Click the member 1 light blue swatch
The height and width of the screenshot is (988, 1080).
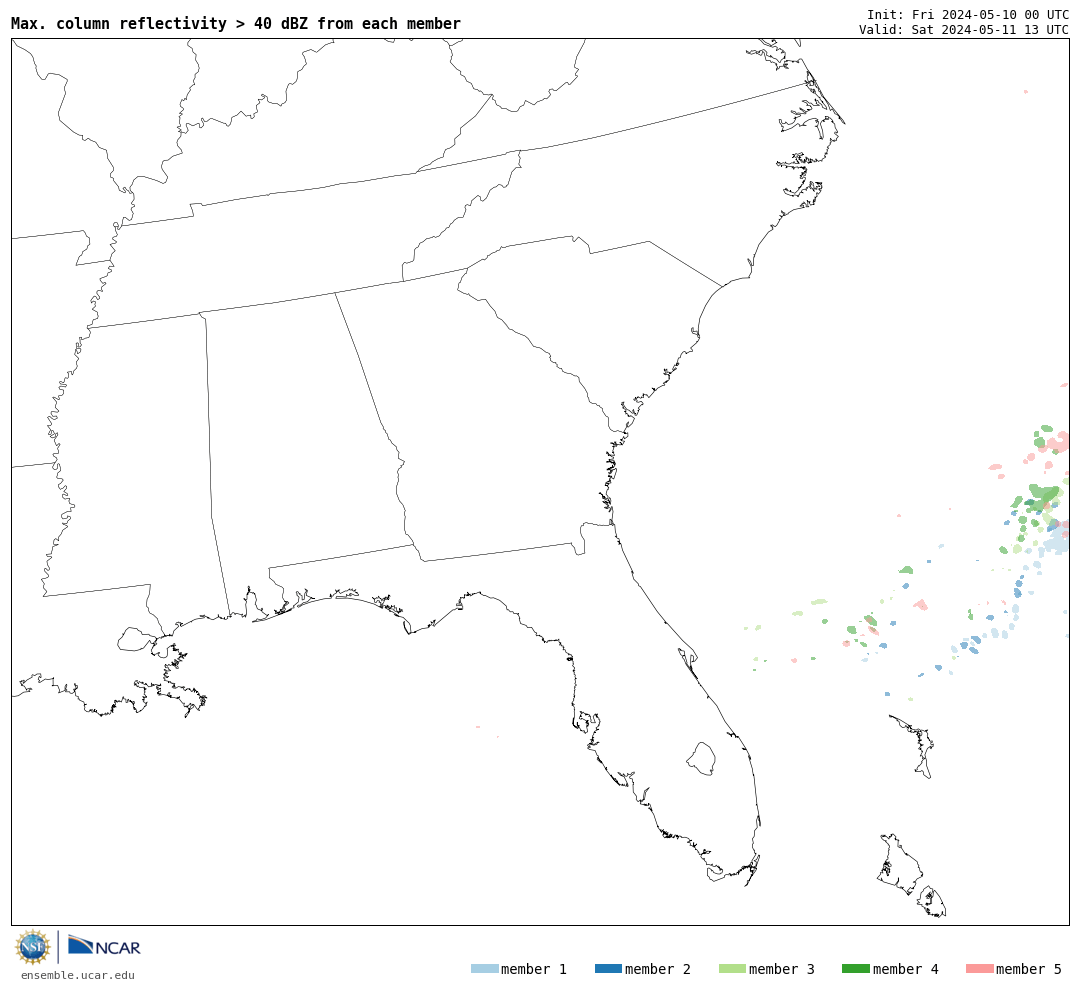click(x=484, y=969)
